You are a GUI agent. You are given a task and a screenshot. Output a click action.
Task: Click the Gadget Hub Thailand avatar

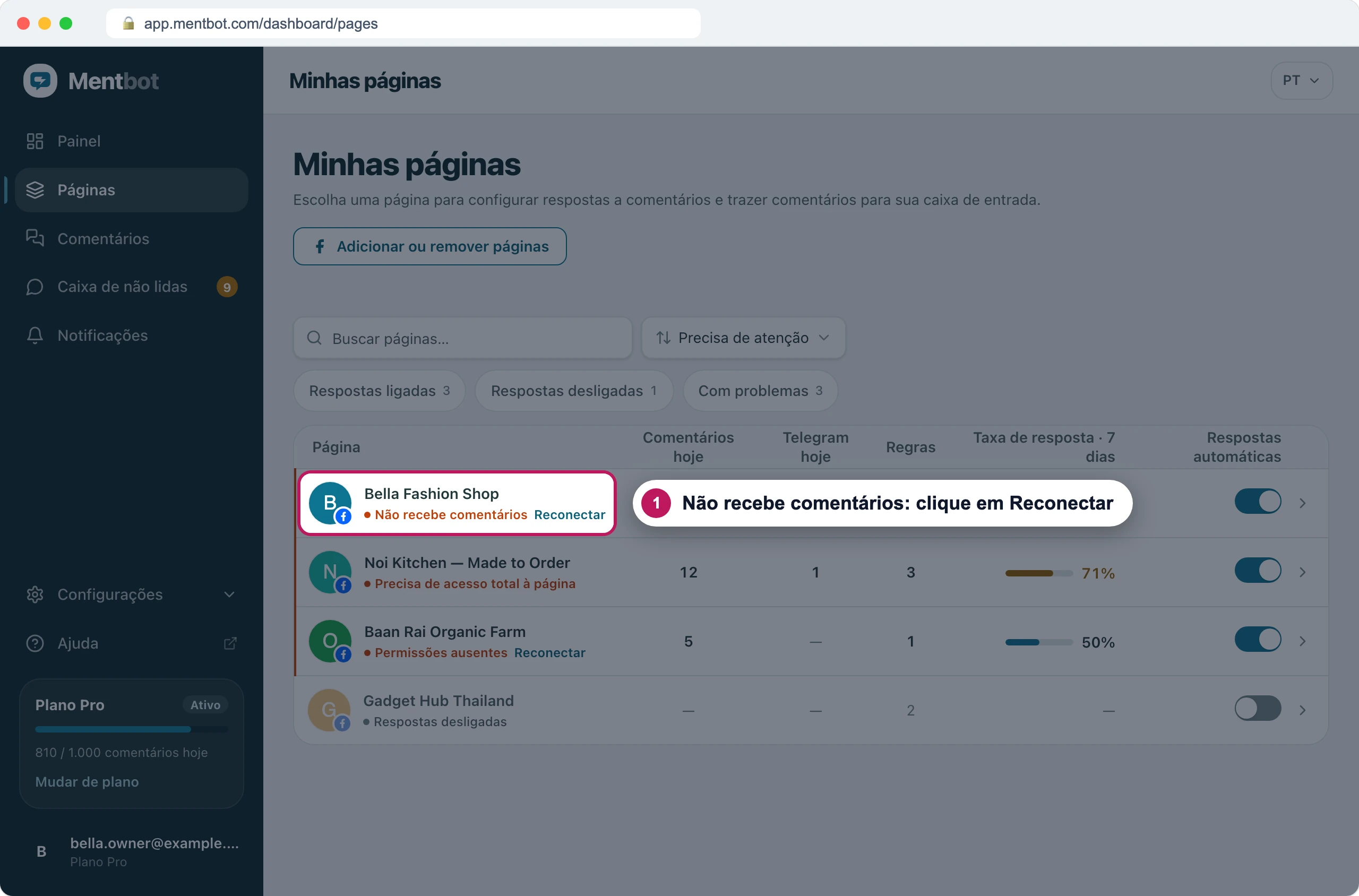(x=329, y=710)
